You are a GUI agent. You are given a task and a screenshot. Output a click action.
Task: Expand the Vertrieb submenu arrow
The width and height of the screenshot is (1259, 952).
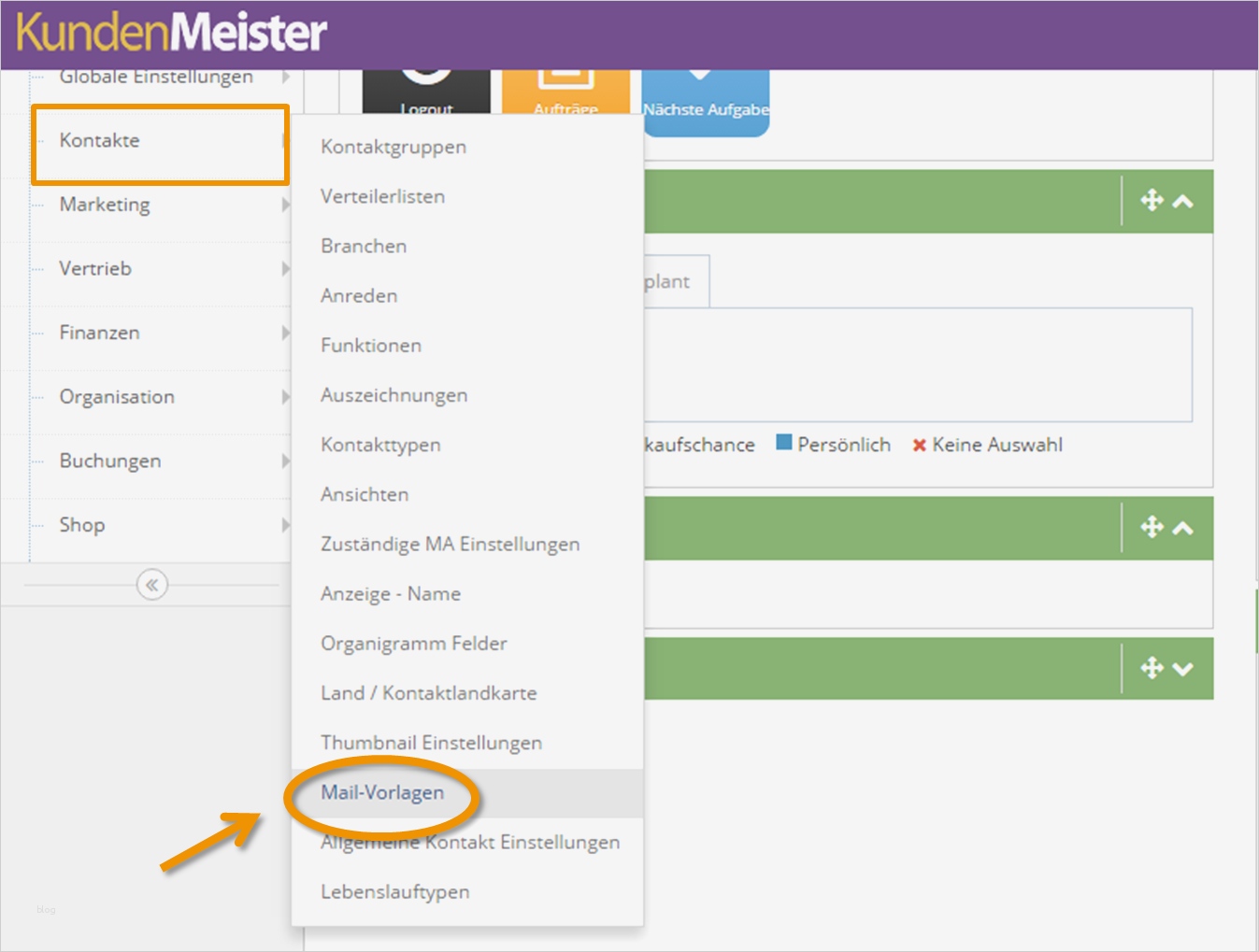[285, 269]
